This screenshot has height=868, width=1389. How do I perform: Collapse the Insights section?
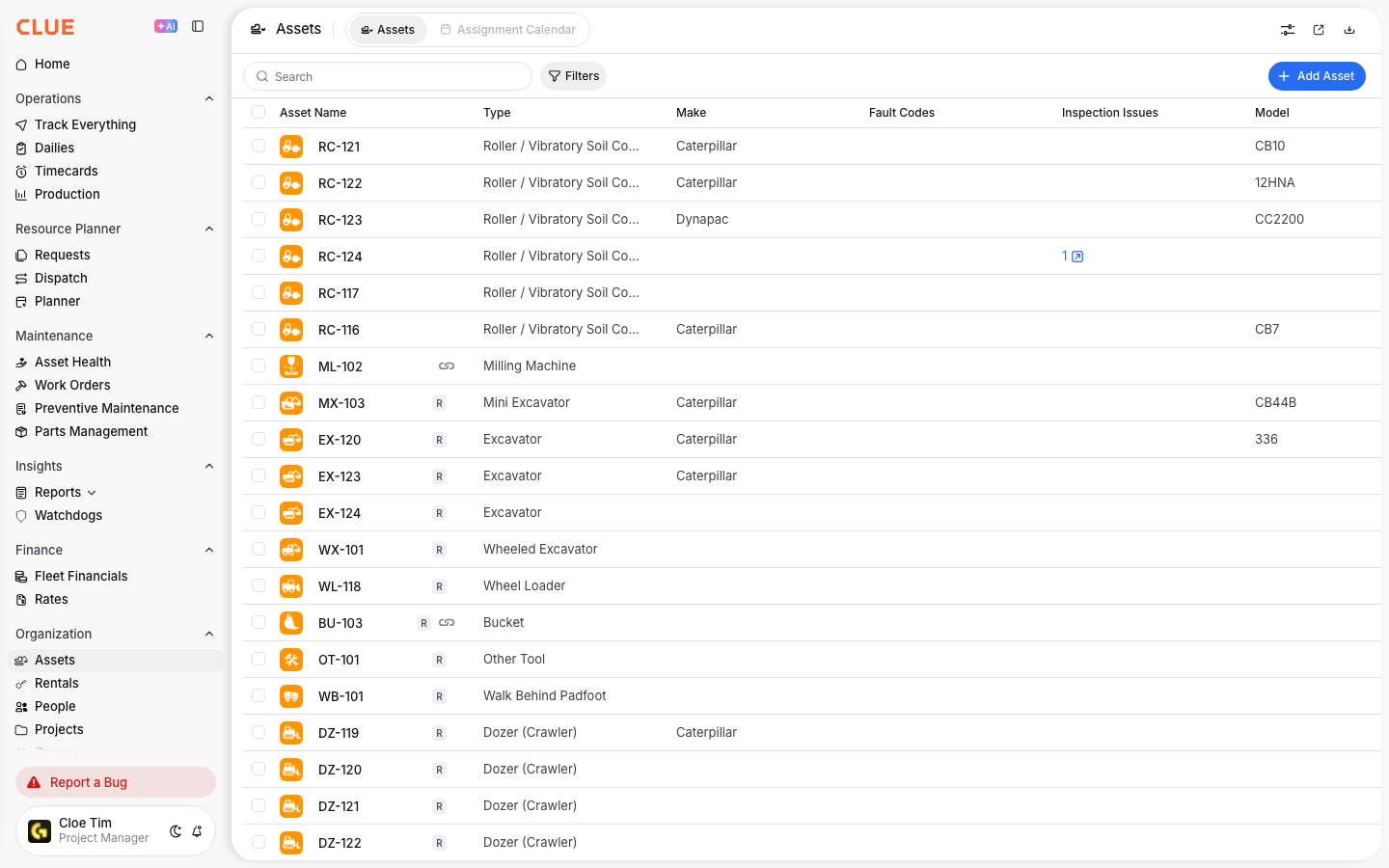pos(209,466)
